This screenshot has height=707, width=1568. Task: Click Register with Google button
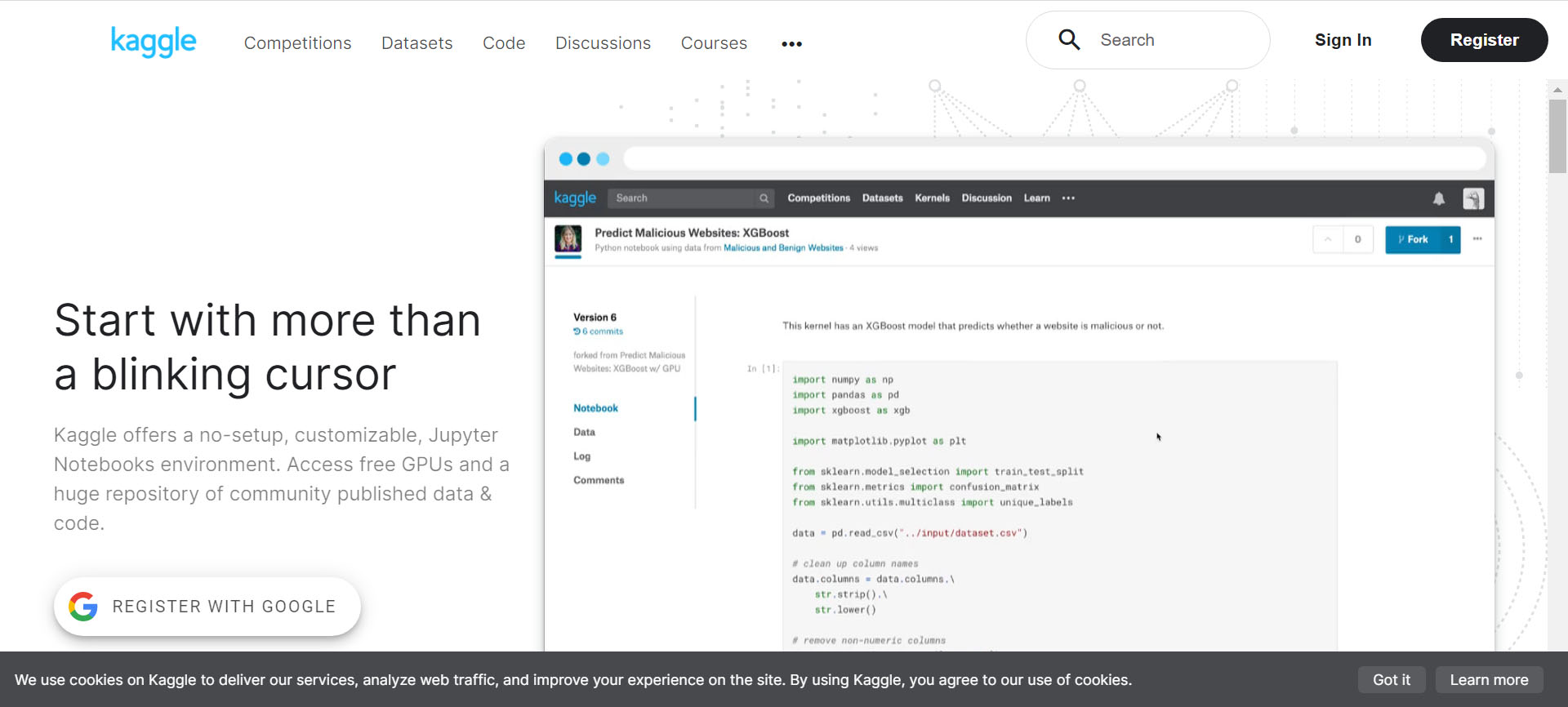pos(207,607)
